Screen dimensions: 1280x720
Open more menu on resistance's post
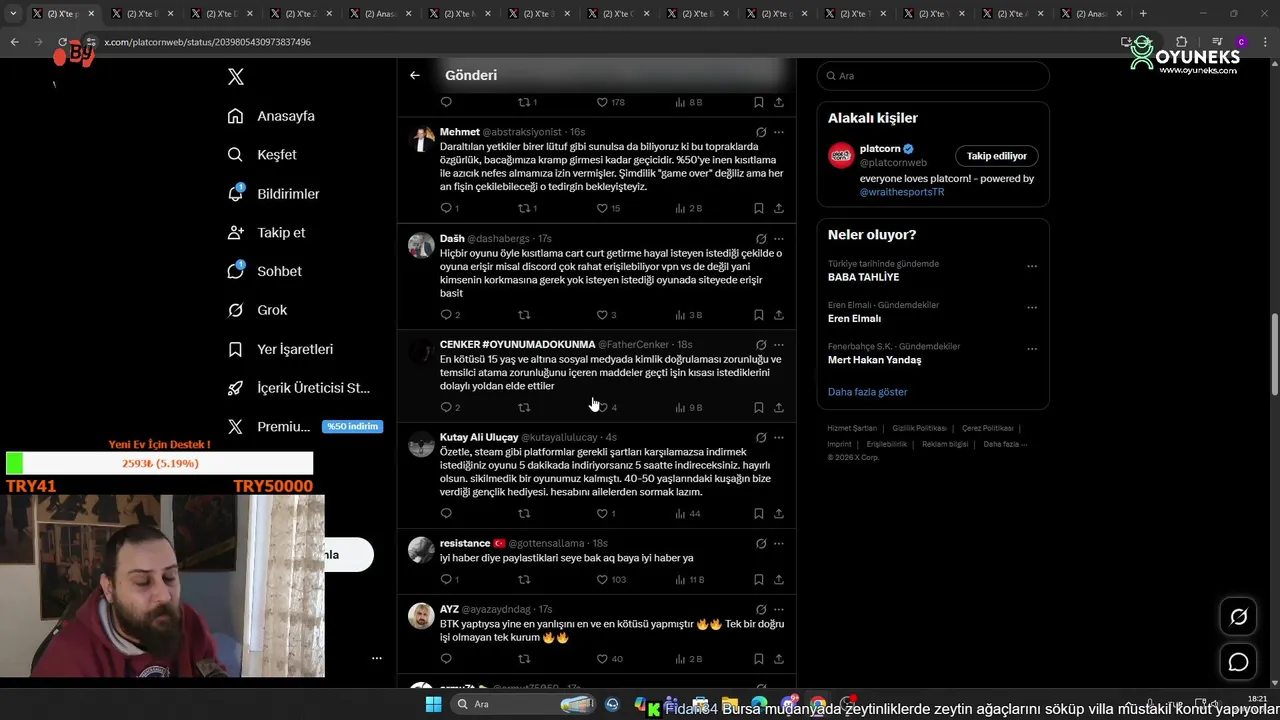tap(778, 544)
